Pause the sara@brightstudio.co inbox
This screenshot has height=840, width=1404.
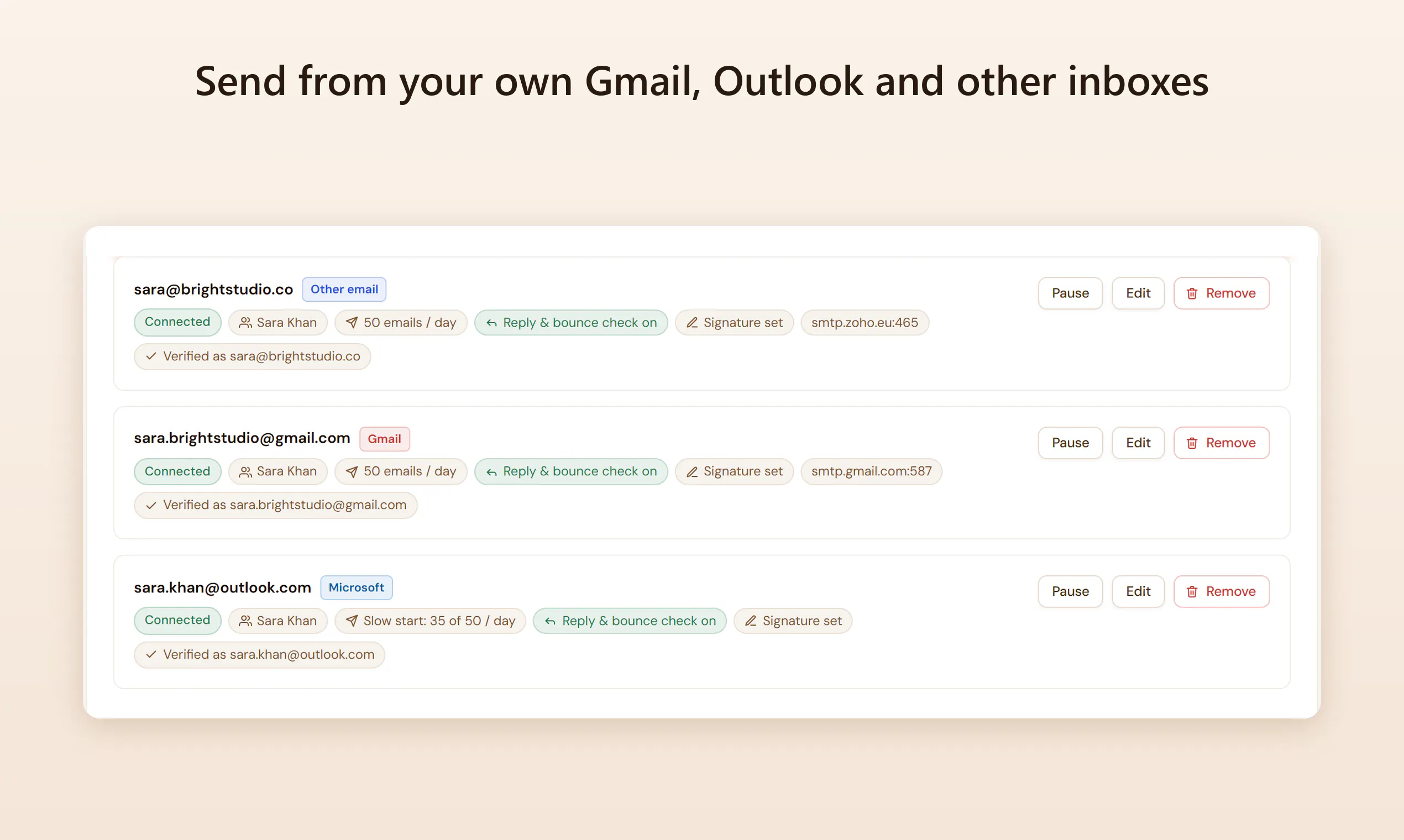[1070, 293]
